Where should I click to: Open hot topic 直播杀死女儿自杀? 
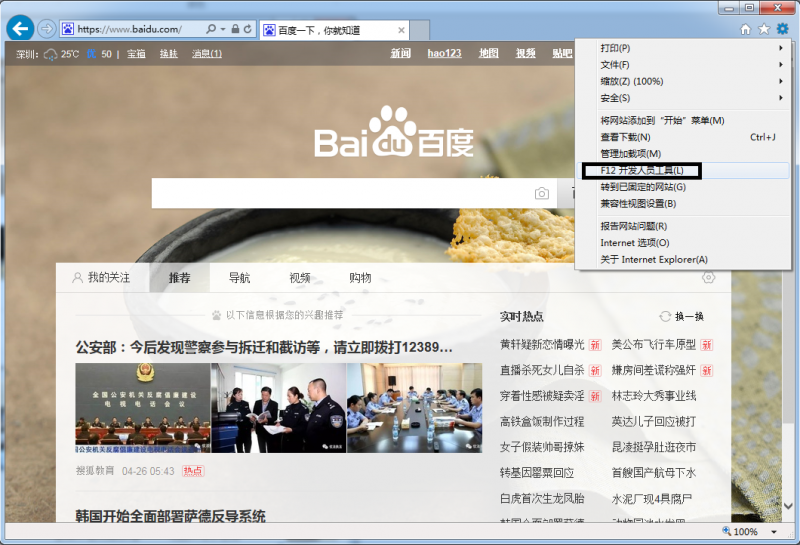coord(542,370)
